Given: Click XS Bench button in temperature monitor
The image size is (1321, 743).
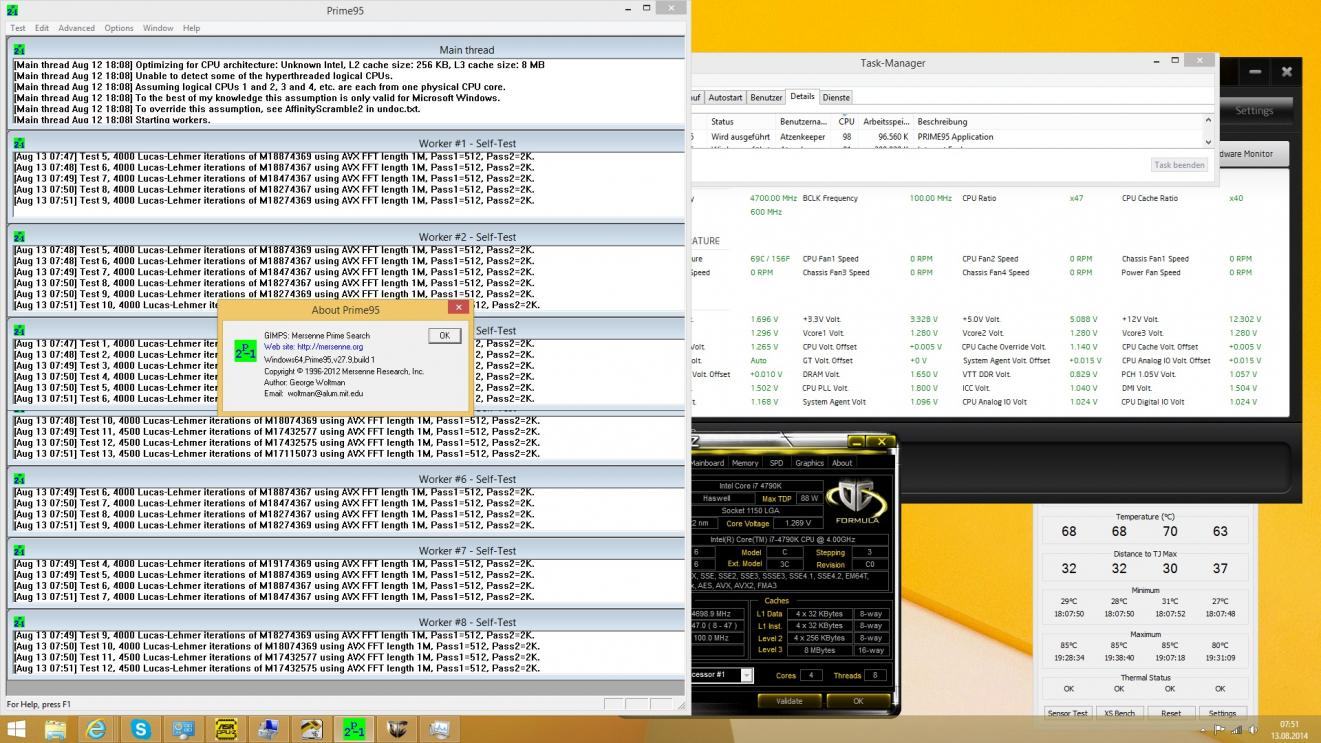Looking at the screenshot, I should coord(1119,713).
